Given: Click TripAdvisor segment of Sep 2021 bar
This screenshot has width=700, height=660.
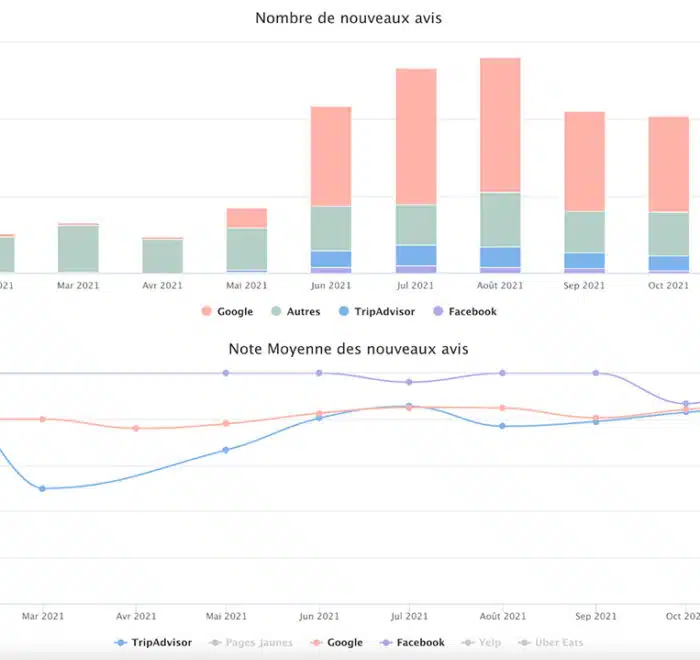Looking at the screenshot, I should coord(584,260).
